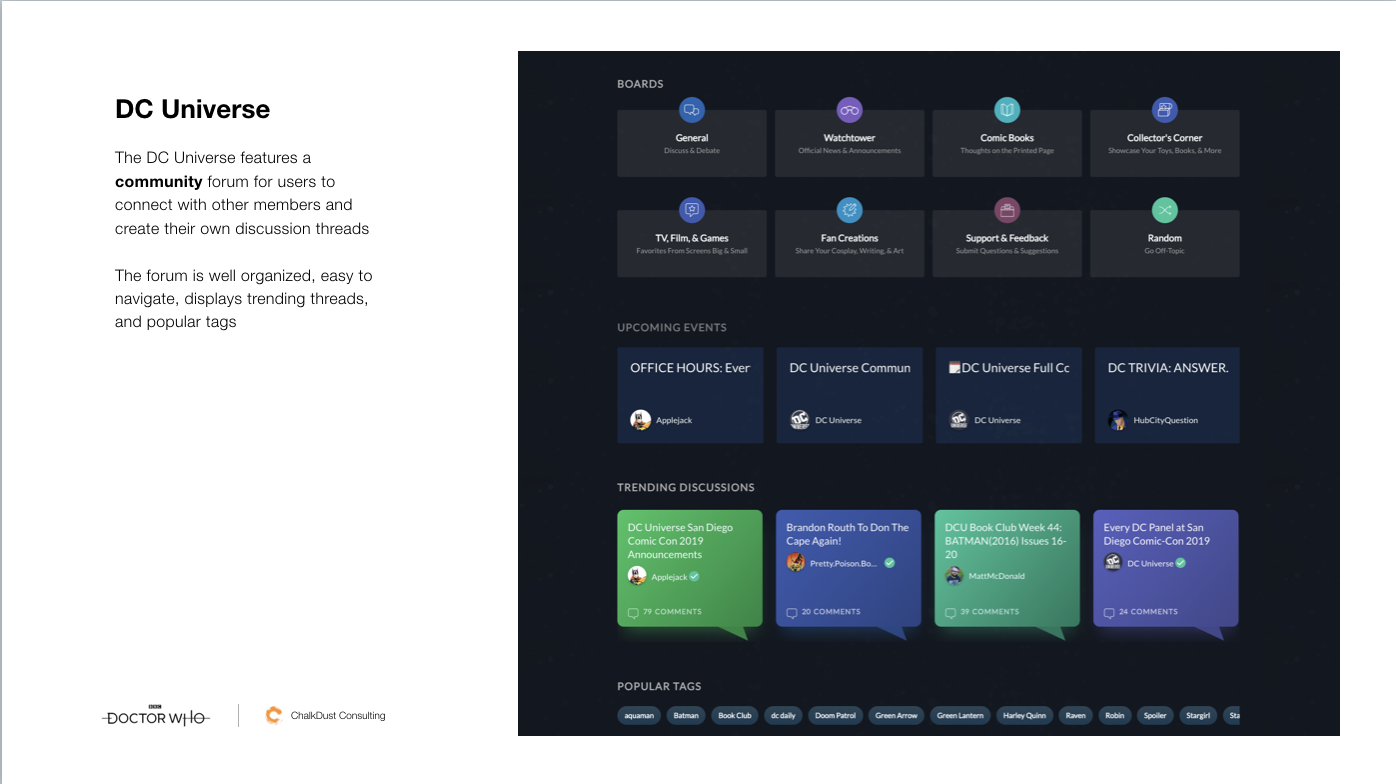Open the DC Universe Commun event title
Viewport: 1396px width, 784px height.
(850, 368)
